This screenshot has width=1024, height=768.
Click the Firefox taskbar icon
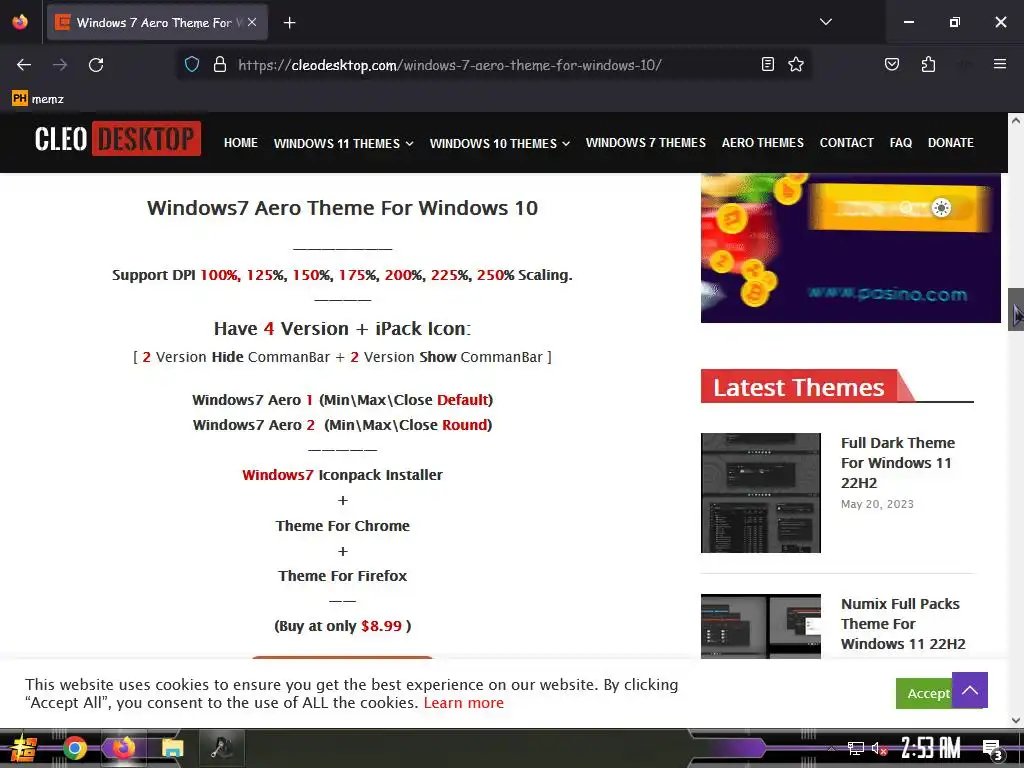(123, 748)
